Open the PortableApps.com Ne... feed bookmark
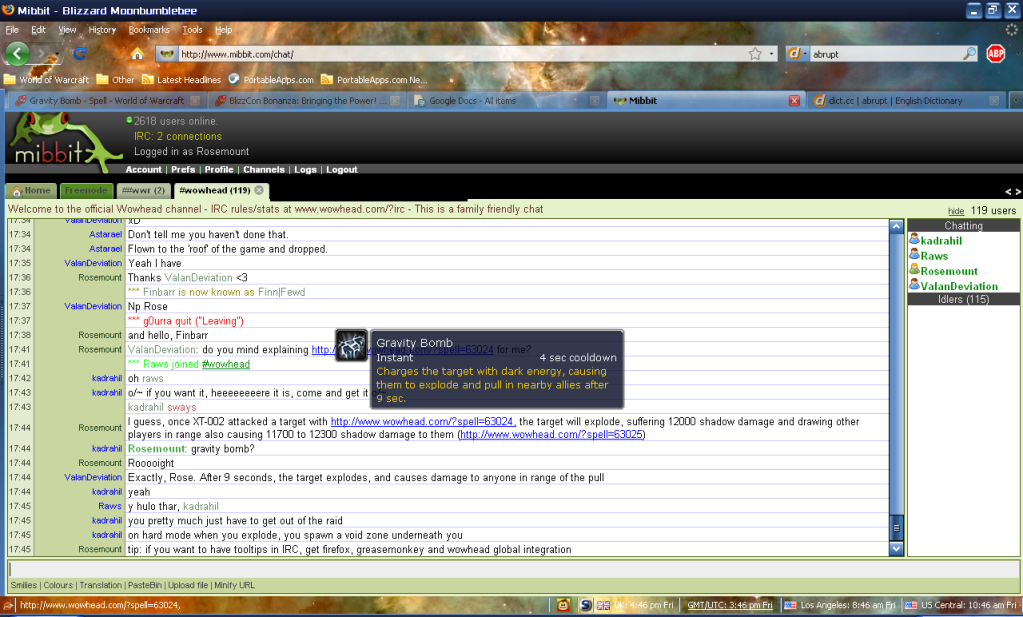This screenshot has height=617, width=1023. coord(374,80)
